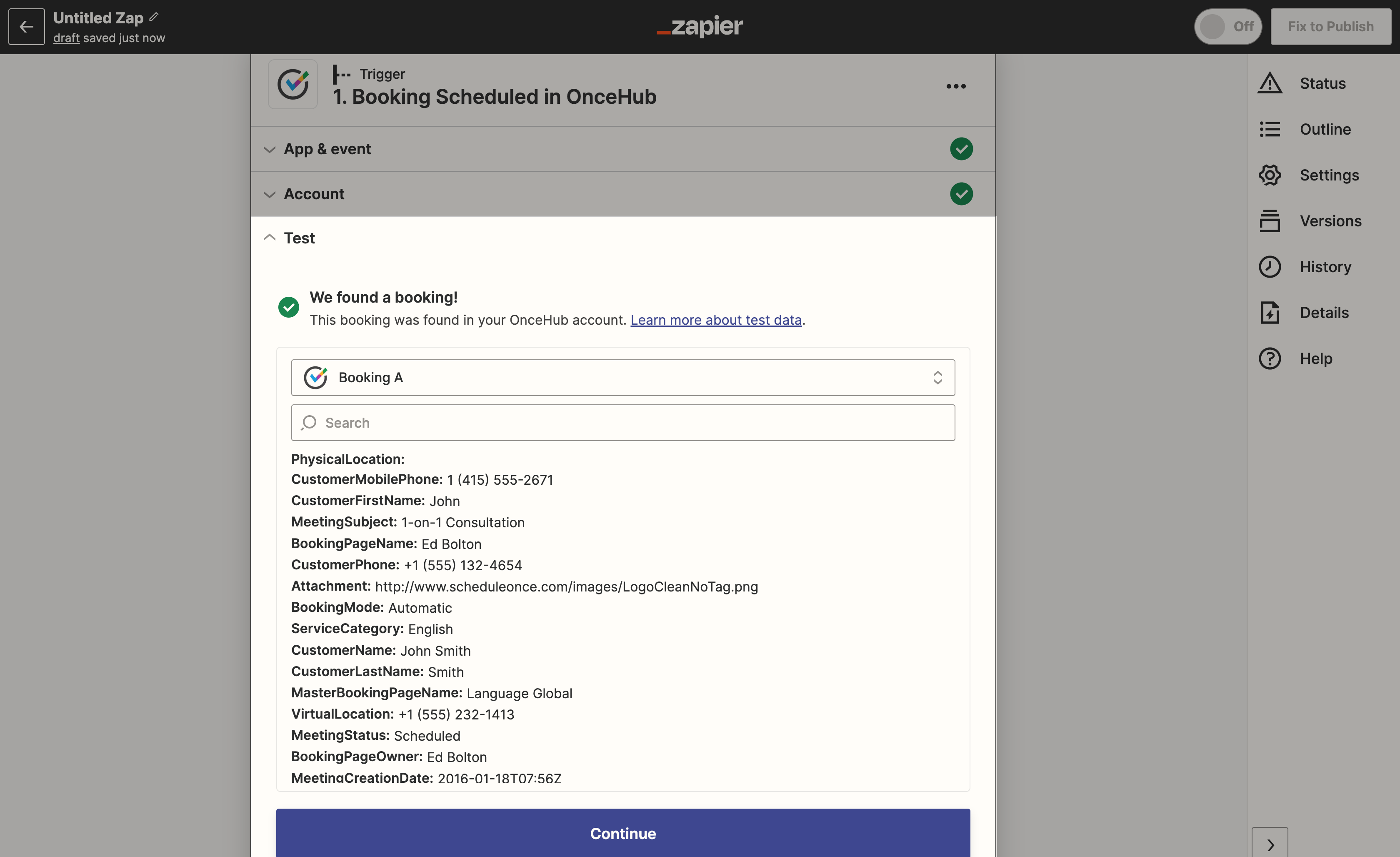
Task: Click the MasterBookingPageName value Language Global
Action: (x=519, y=693)
